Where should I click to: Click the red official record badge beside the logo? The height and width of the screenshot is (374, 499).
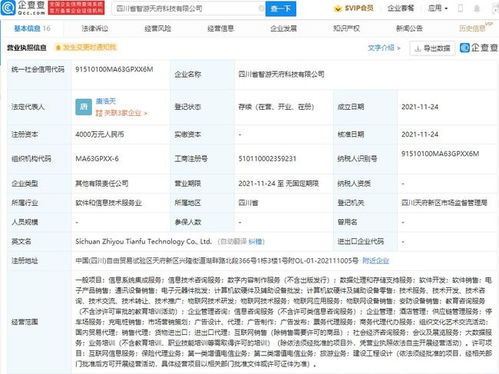point(76,8)
